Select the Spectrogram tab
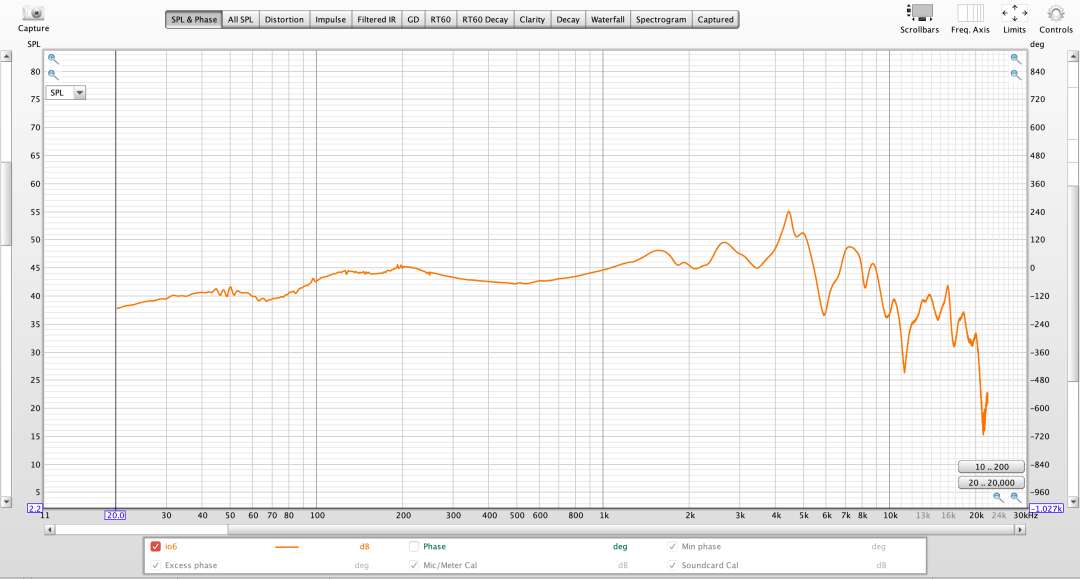 [661, 19]
